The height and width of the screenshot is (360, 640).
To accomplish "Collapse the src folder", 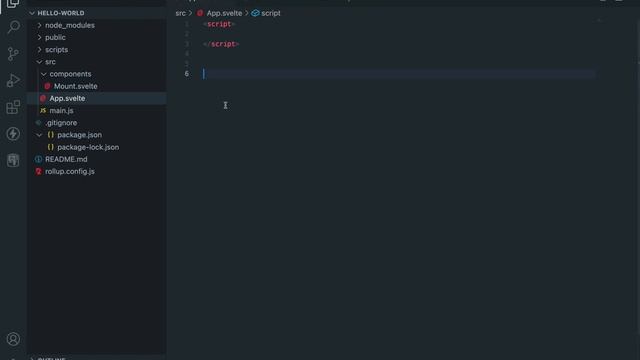I will tap(39, 62).
